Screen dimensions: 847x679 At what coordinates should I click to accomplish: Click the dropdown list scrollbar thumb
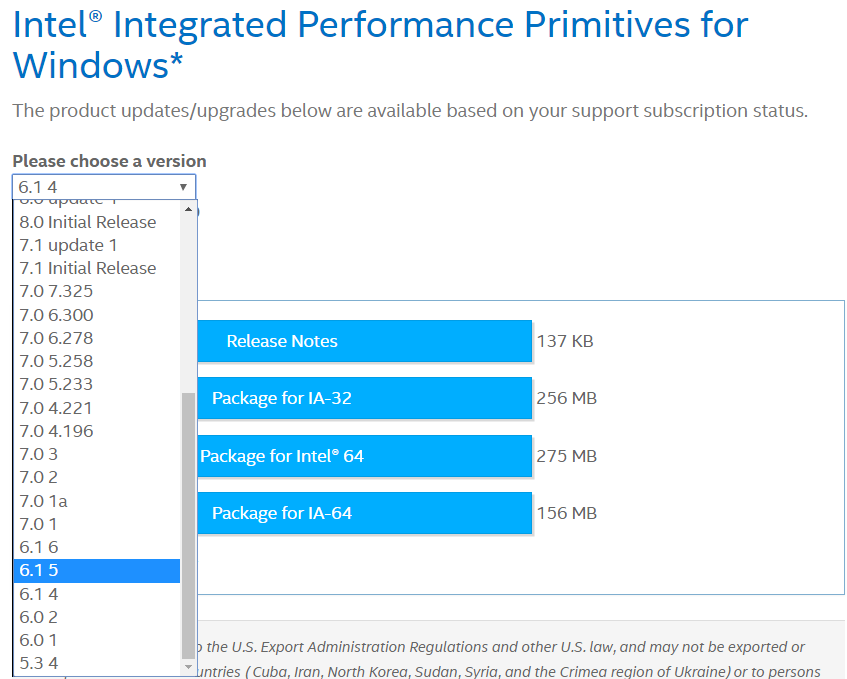point(189,520)
